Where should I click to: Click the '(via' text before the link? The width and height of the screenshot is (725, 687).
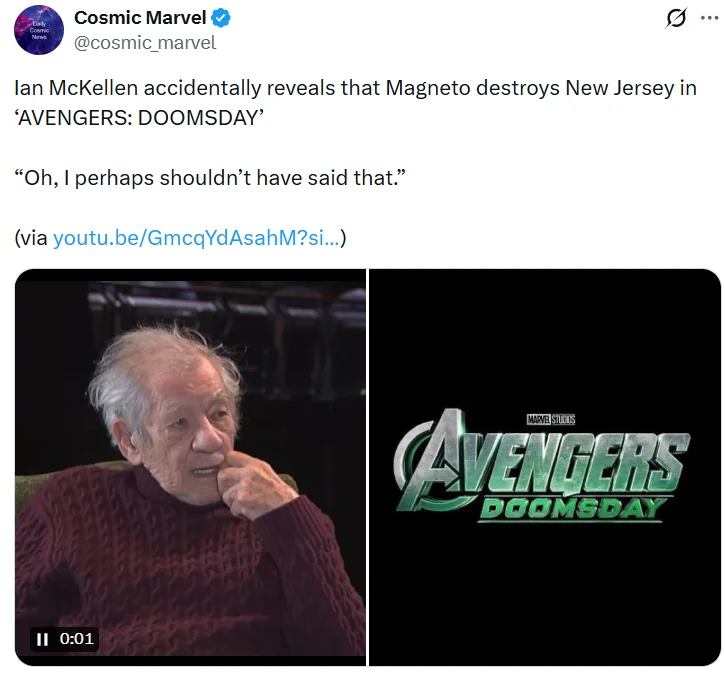pos(31,238)
